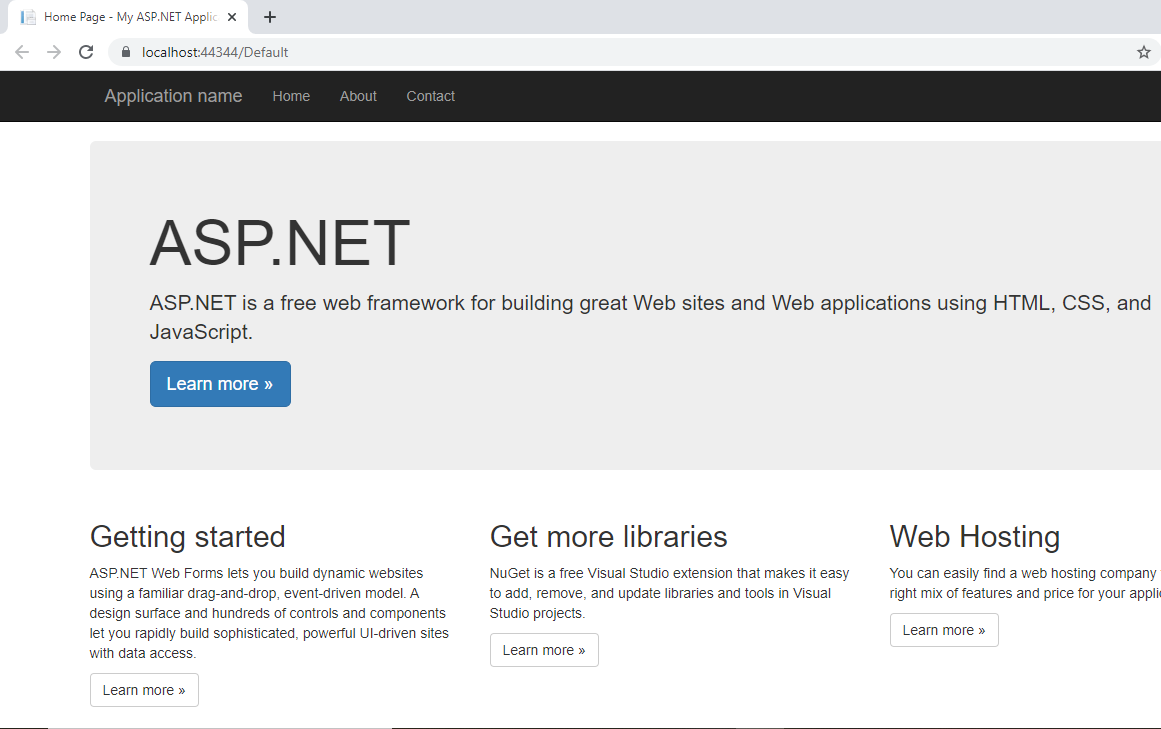Image resolution: width=1161 pixels, height=729 pixels.
Task: Click the large ASP.NET heading
Action: point(280,243)
